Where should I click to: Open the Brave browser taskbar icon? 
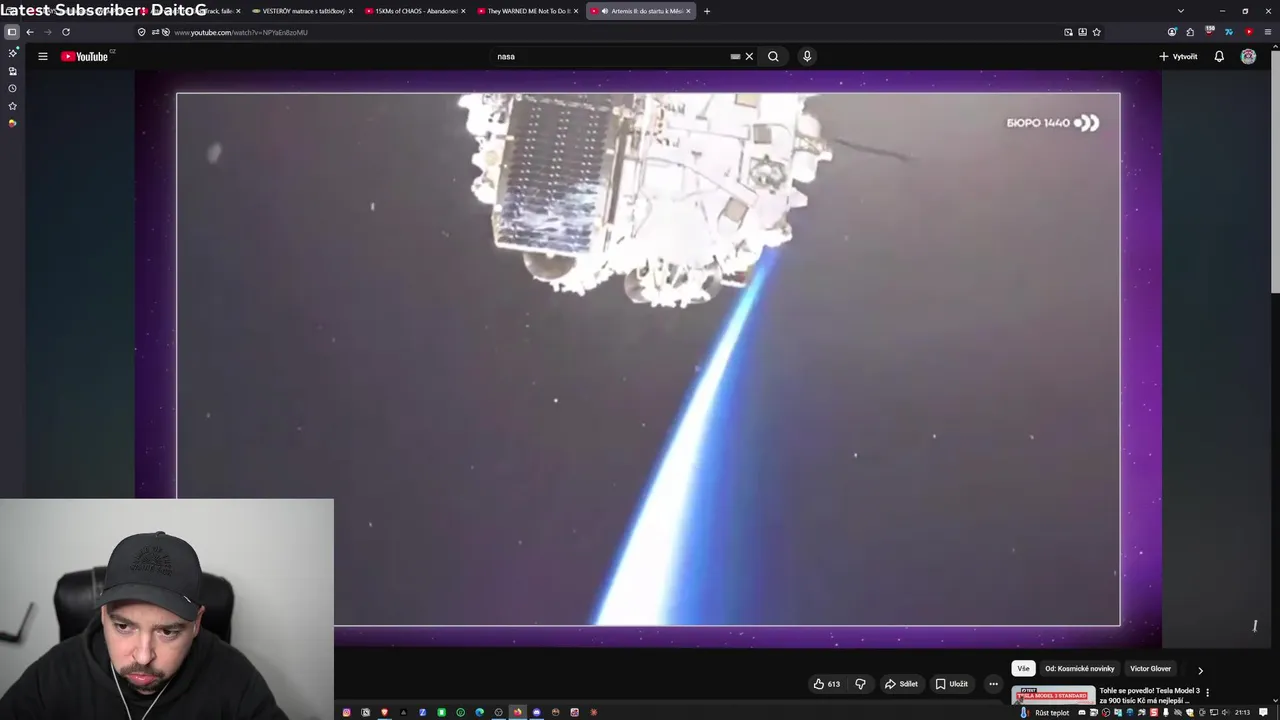[384, 712]
